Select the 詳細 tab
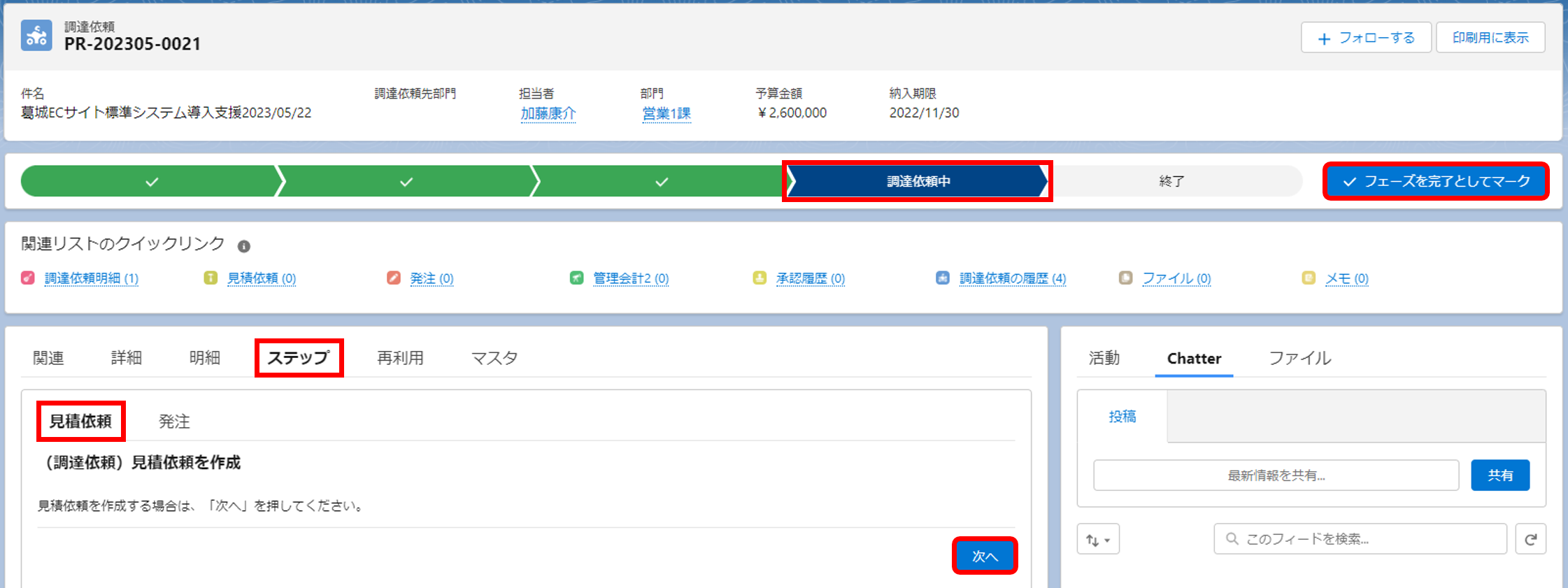The height and width of the screenshot is (588, 1568). (x=127, y=358)
